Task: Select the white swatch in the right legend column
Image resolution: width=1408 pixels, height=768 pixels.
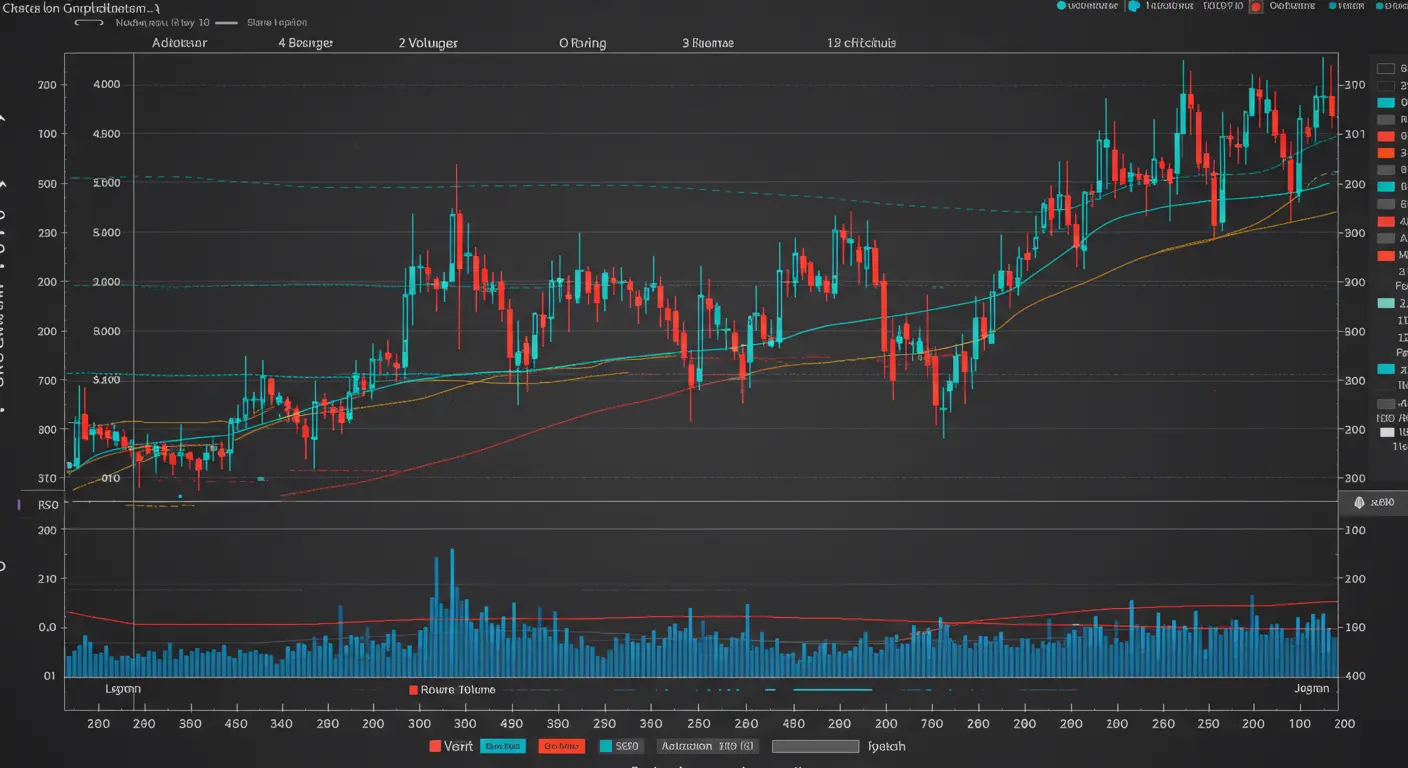Action: pos(1386,433)
